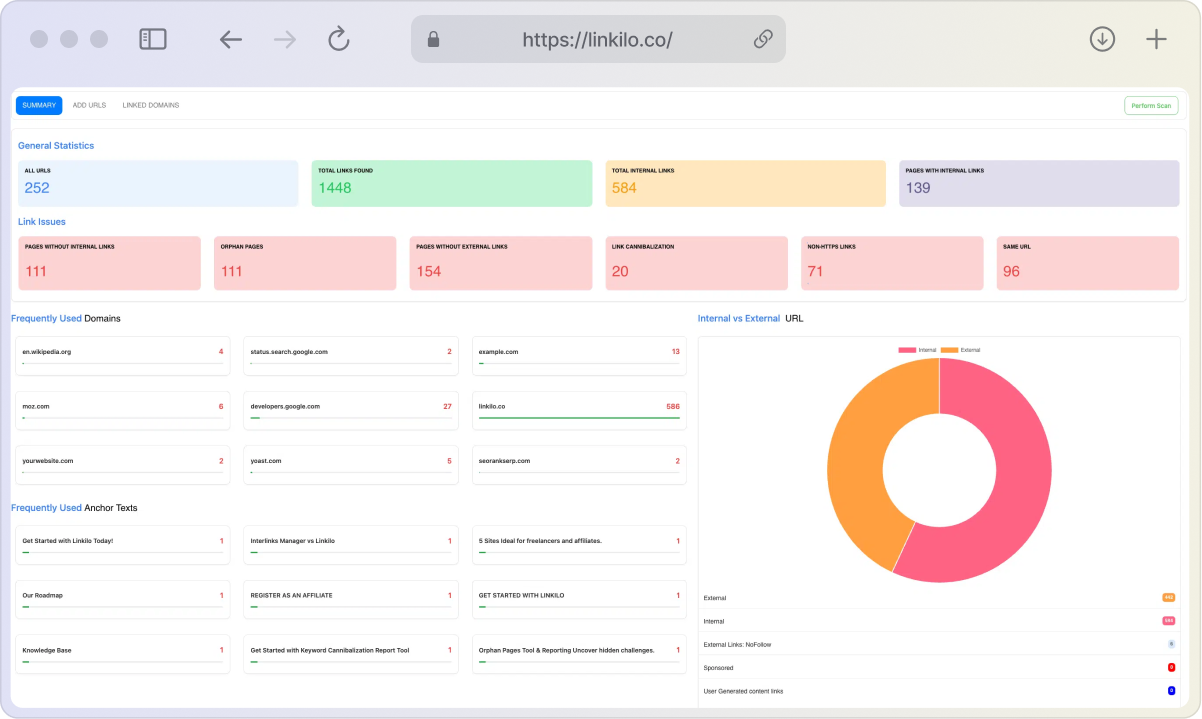Open the Add URLs tab

pyautogui.click(x=89, y=105)
